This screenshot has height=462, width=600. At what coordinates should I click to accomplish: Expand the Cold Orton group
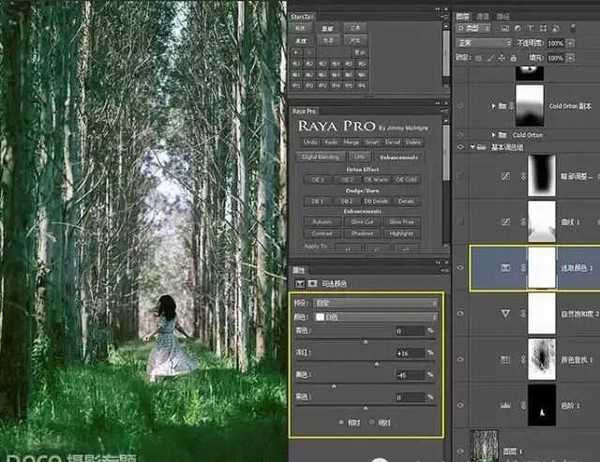point(491,134)
